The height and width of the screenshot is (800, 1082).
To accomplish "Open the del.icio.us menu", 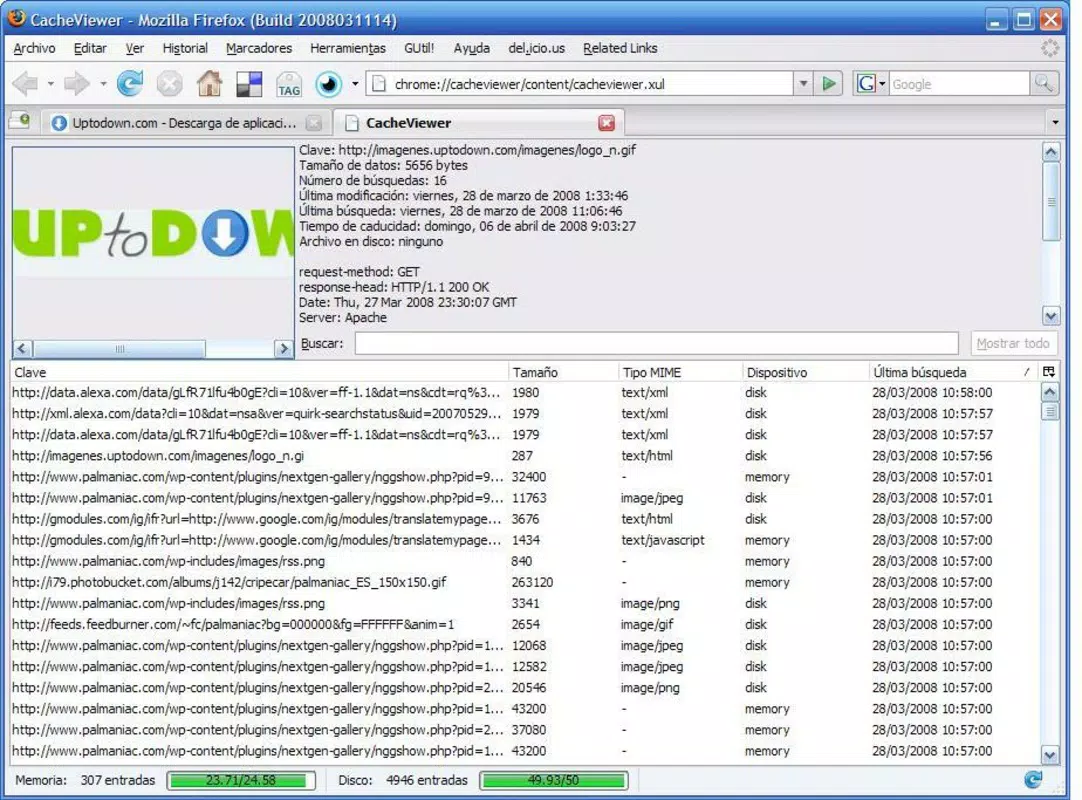I will (x=536, y=48).
